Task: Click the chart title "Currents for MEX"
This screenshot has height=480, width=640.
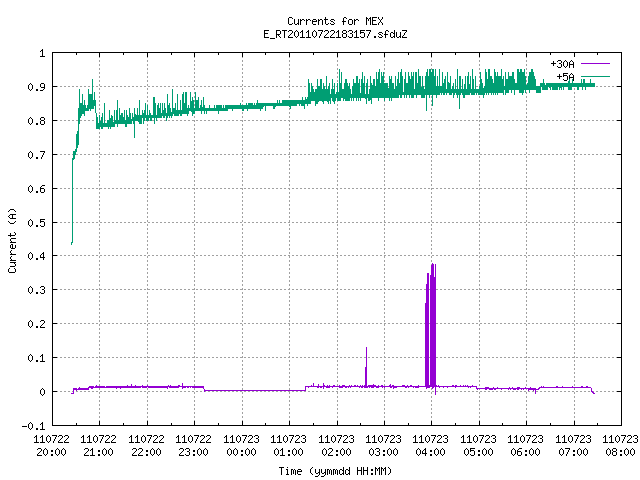Action: [335, 21]
